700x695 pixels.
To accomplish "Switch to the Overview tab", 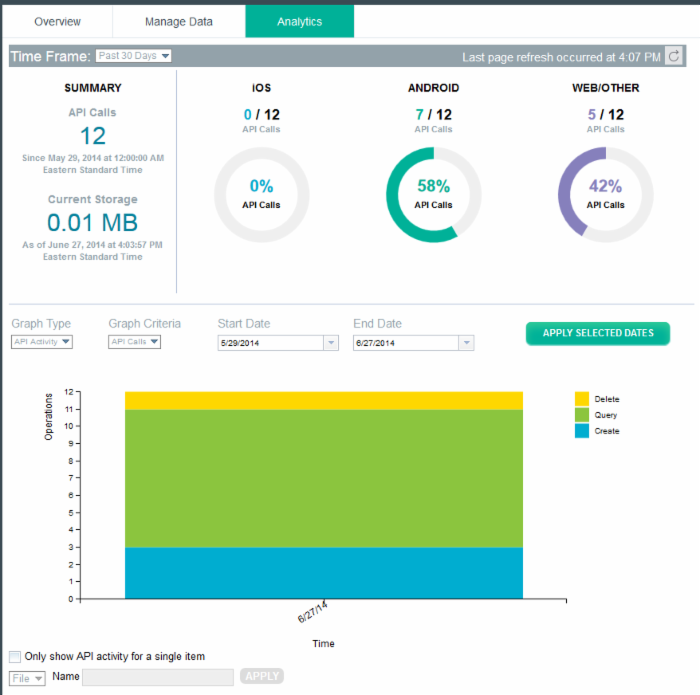I will tap(57, 21).
